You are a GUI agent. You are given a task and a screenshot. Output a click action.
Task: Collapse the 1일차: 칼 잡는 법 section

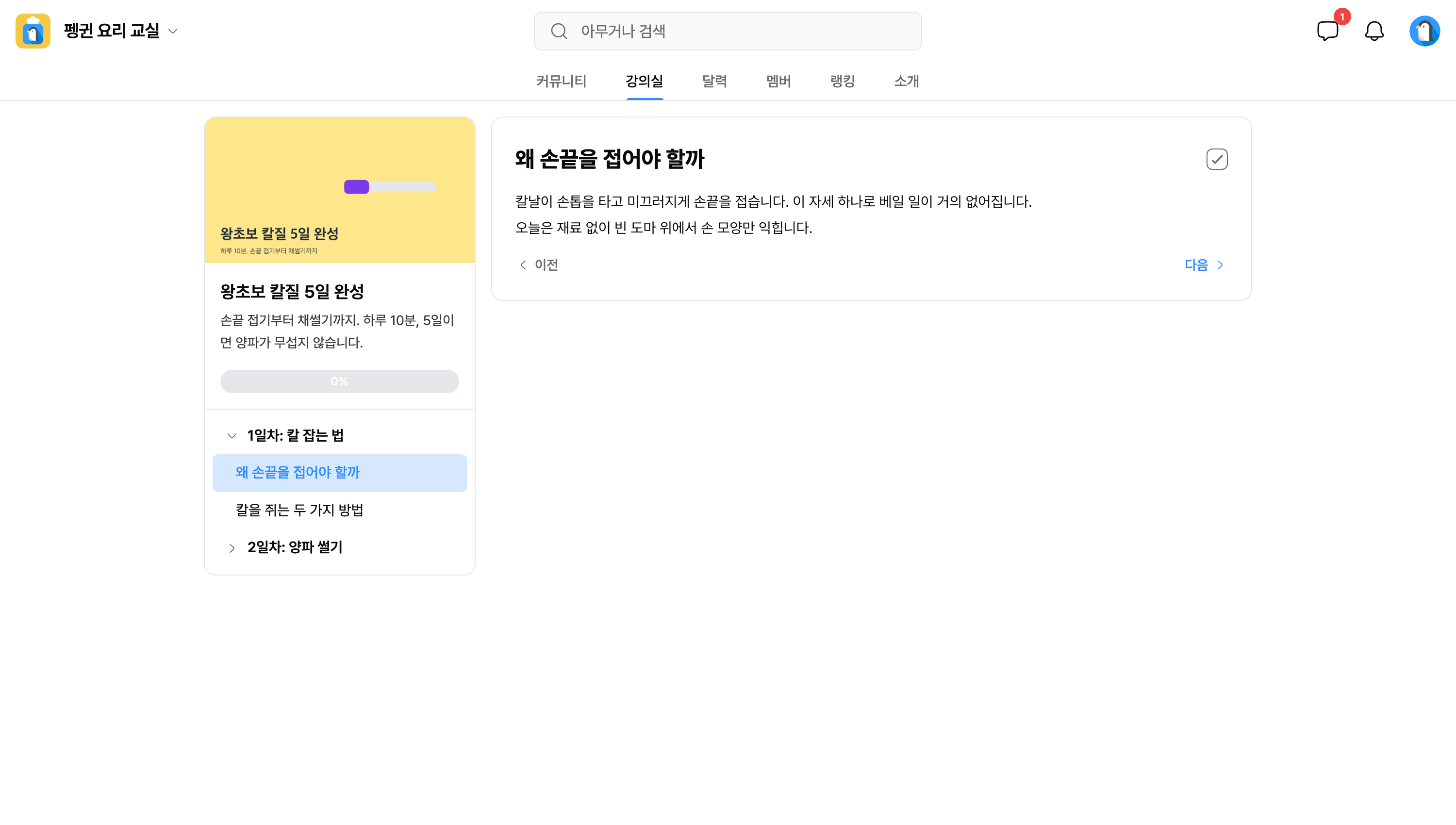[x=232, y=436]
